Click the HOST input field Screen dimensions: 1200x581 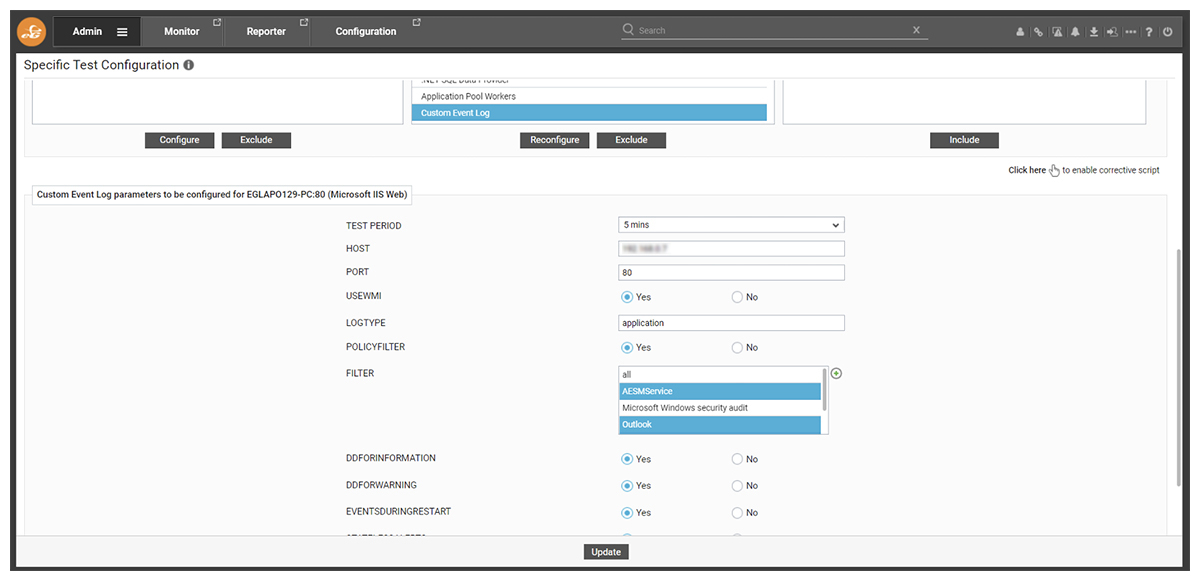tap(732, 249)
